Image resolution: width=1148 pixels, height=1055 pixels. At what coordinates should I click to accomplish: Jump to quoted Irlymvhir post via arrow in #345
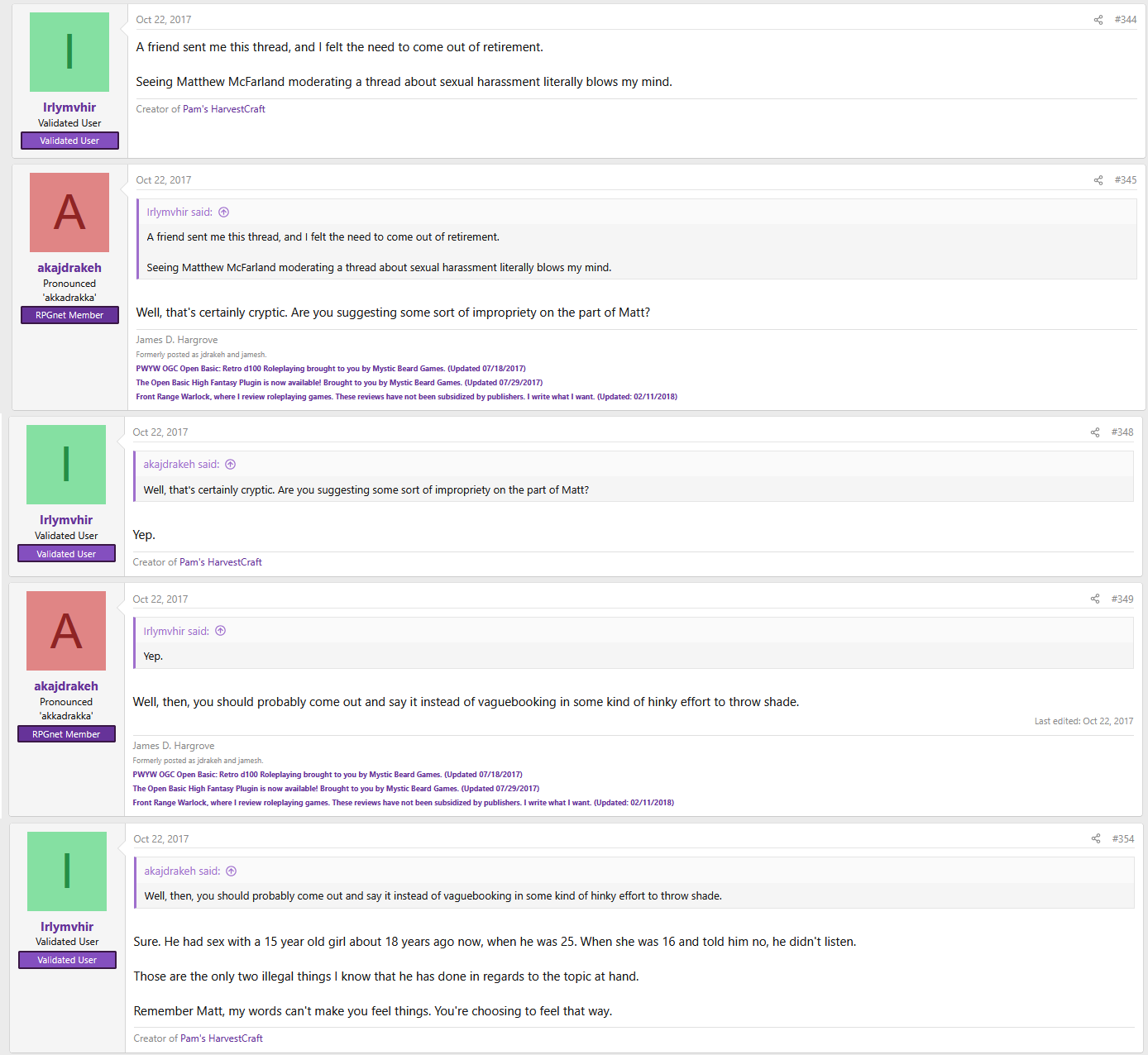(223, 212)
